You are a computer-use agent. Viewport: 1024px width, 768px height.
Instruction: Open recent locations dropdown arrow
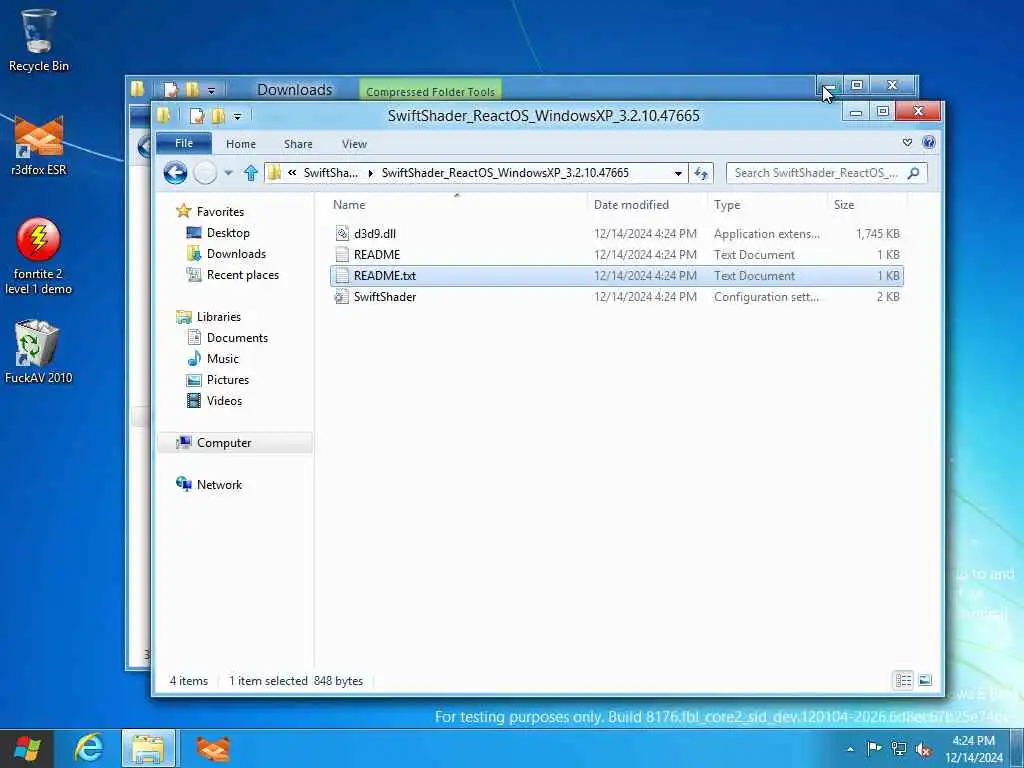tap(228, 173)
